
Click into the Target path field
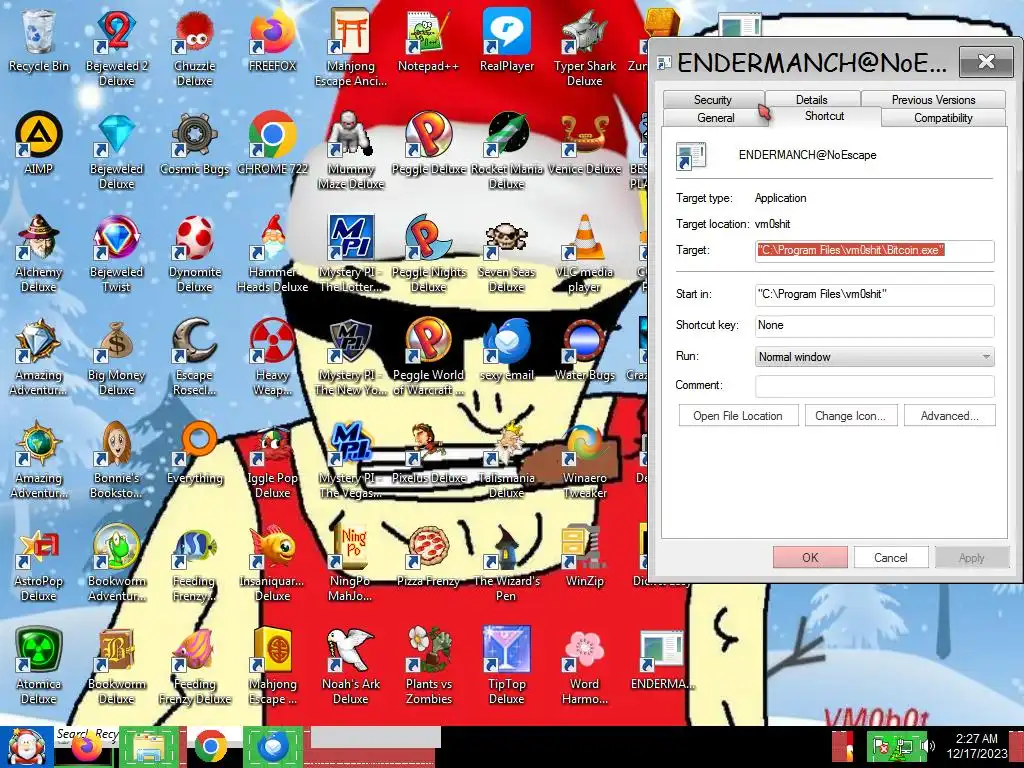coord(874,251)
